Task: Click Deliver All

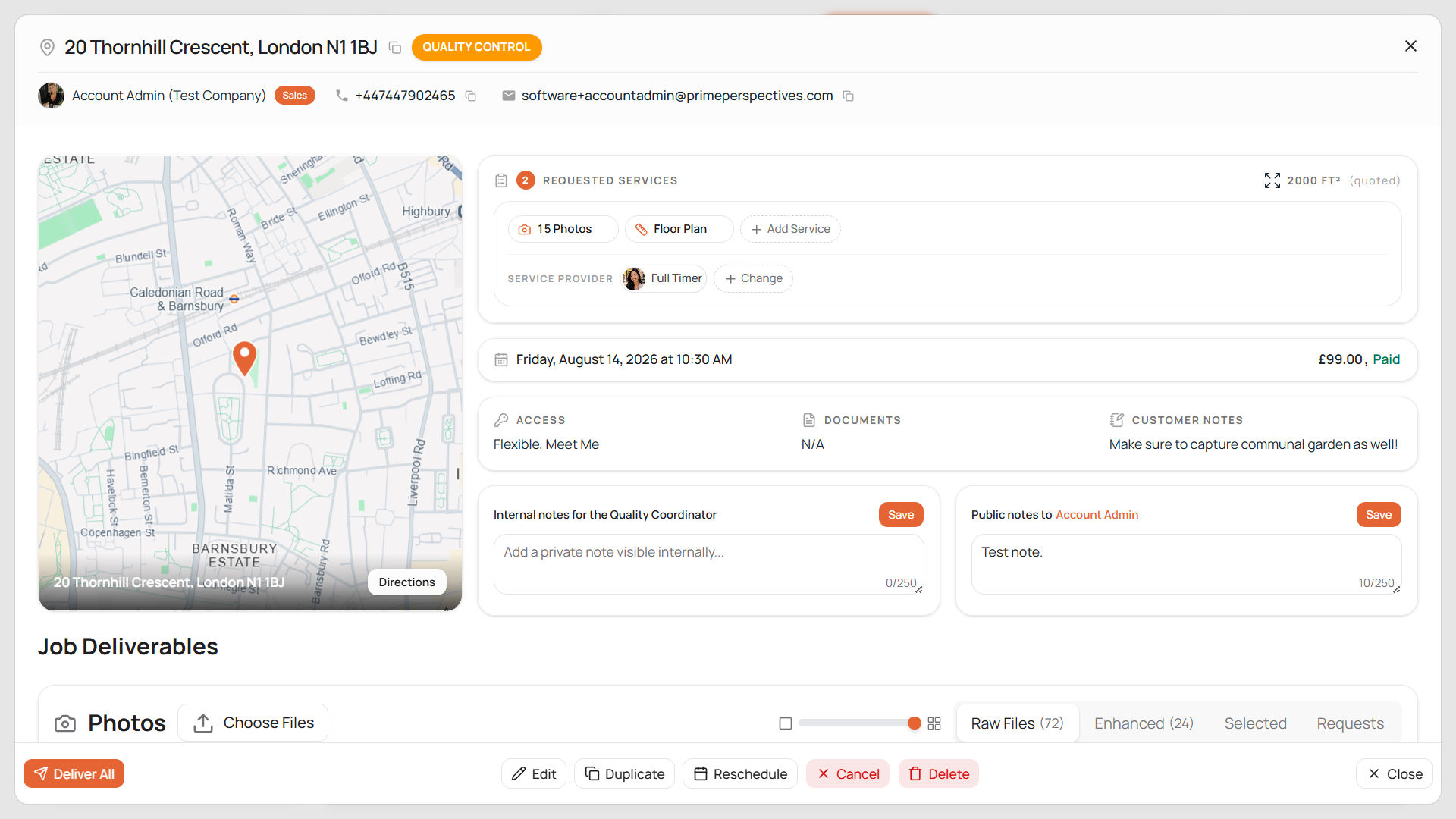Action: coord(74,773)
